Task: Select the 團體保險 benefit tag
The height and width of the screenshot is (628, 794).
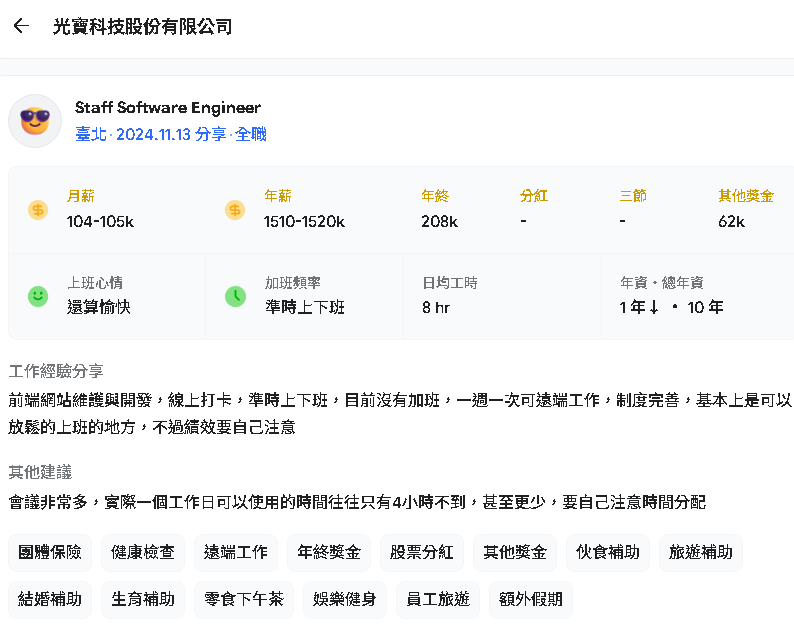Action: [50, 552]
